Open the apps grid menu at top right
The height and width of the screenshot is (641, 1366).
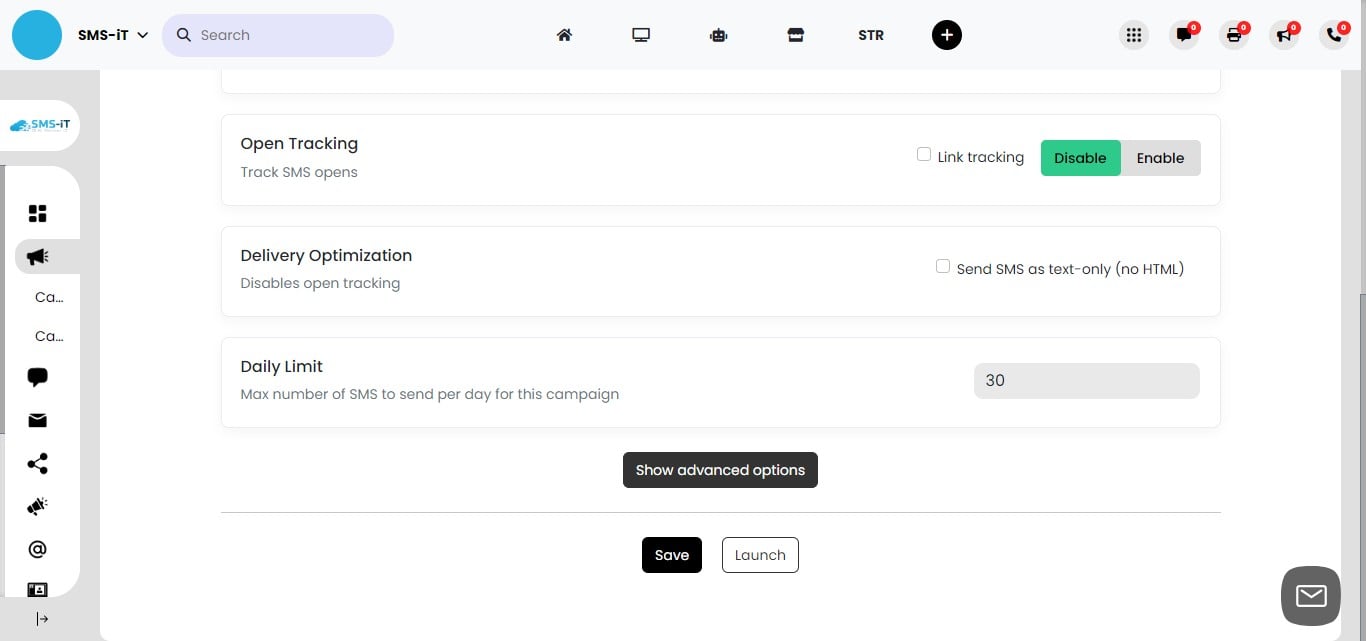pos(1133,34)
